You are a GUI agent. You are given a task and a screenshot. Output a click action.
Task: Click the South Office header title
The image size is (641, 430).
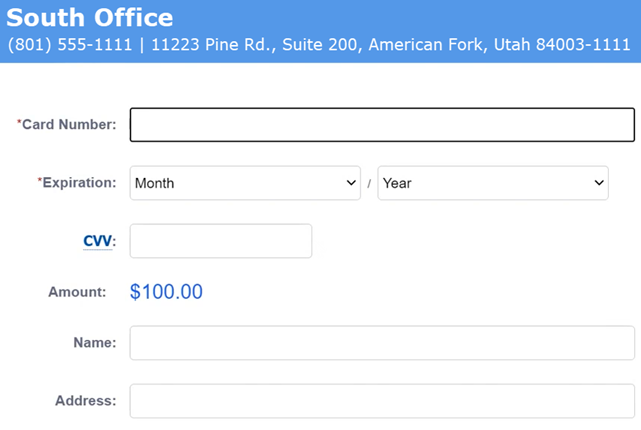pyautogui.click(x=90, y=18)
